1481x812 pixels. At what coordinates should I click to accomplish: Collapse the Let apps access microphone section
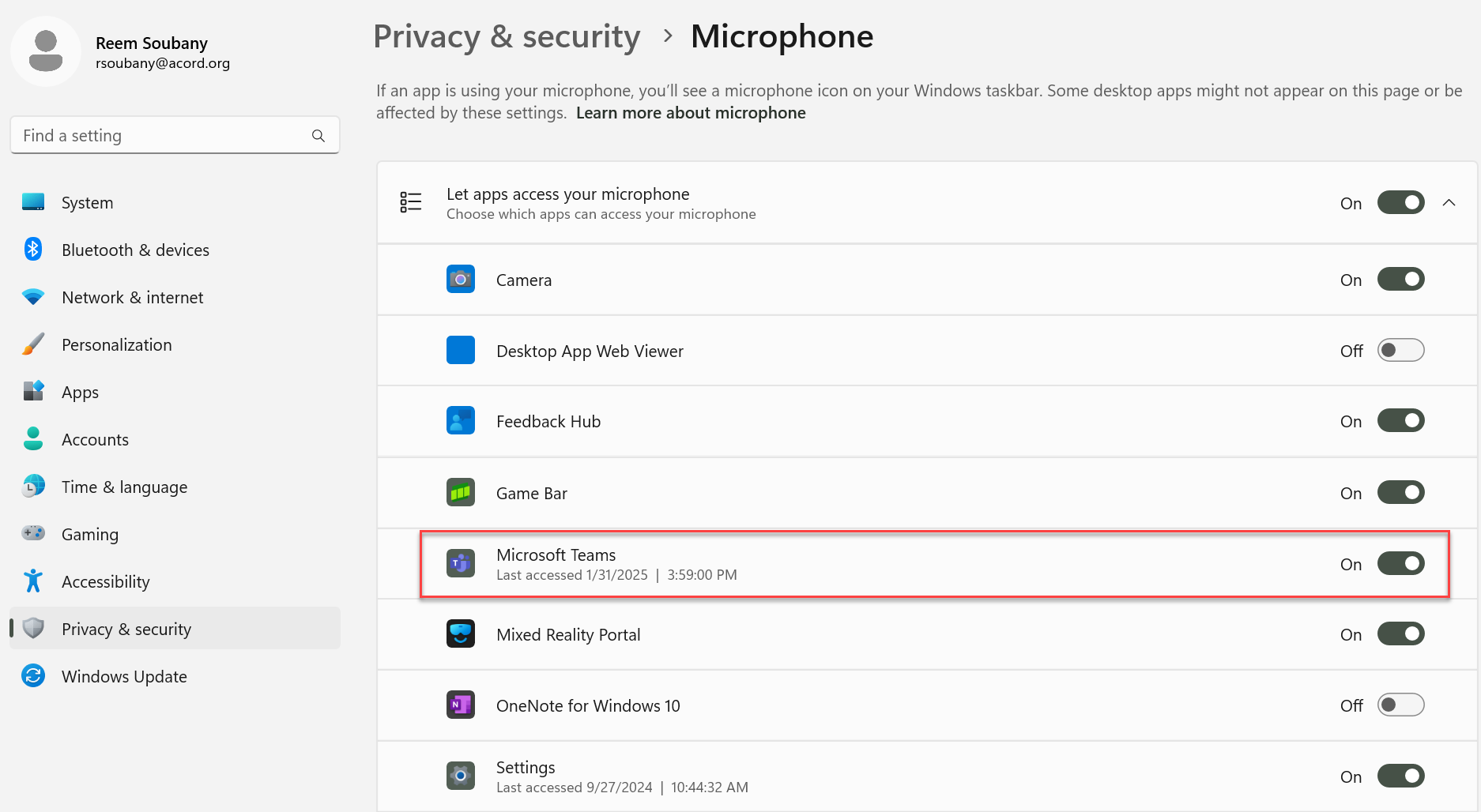point(1449,203)
